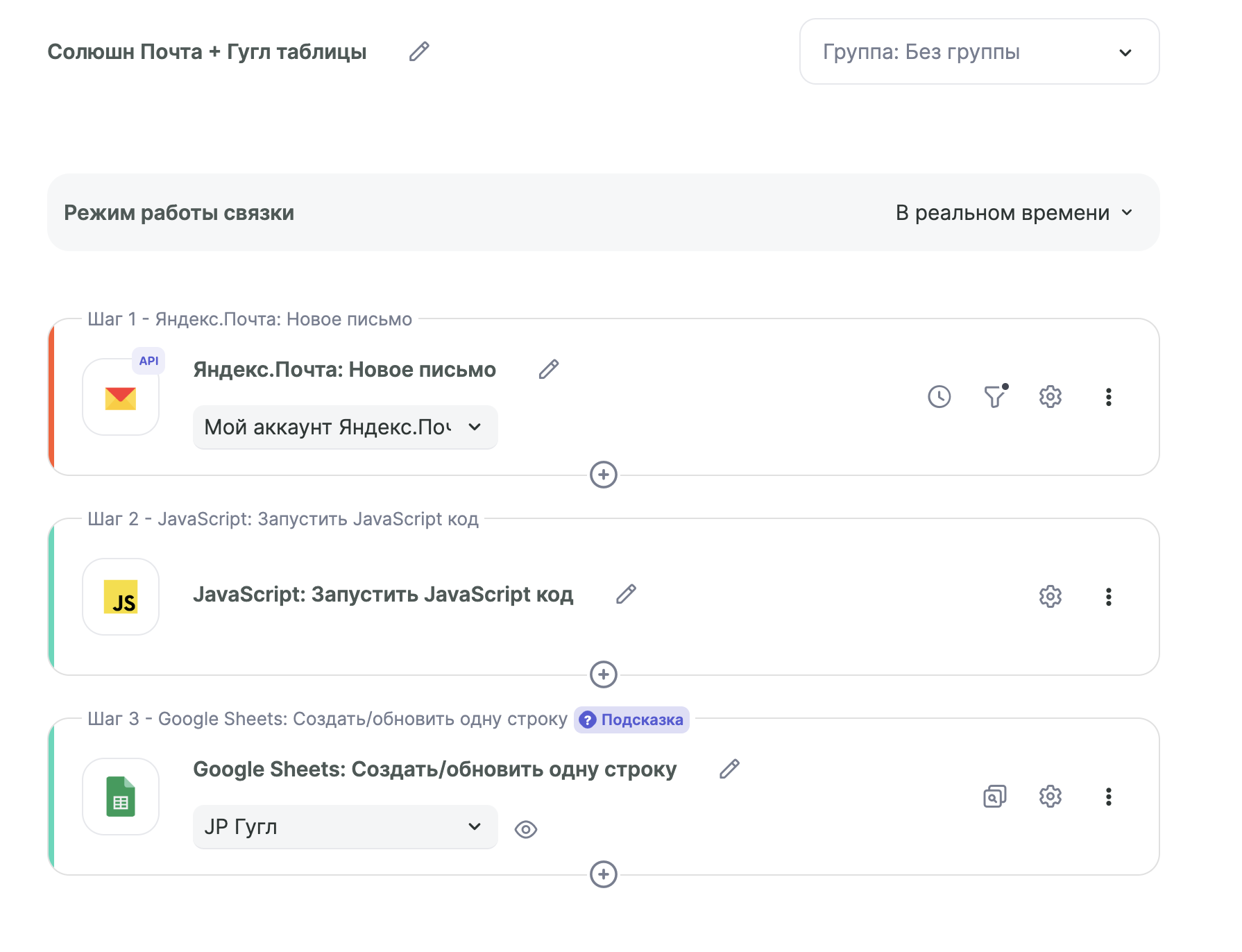Rename the Google Sheets step with pencil
This screenshot has width=1242, height=952.
(x=729, y=769)
